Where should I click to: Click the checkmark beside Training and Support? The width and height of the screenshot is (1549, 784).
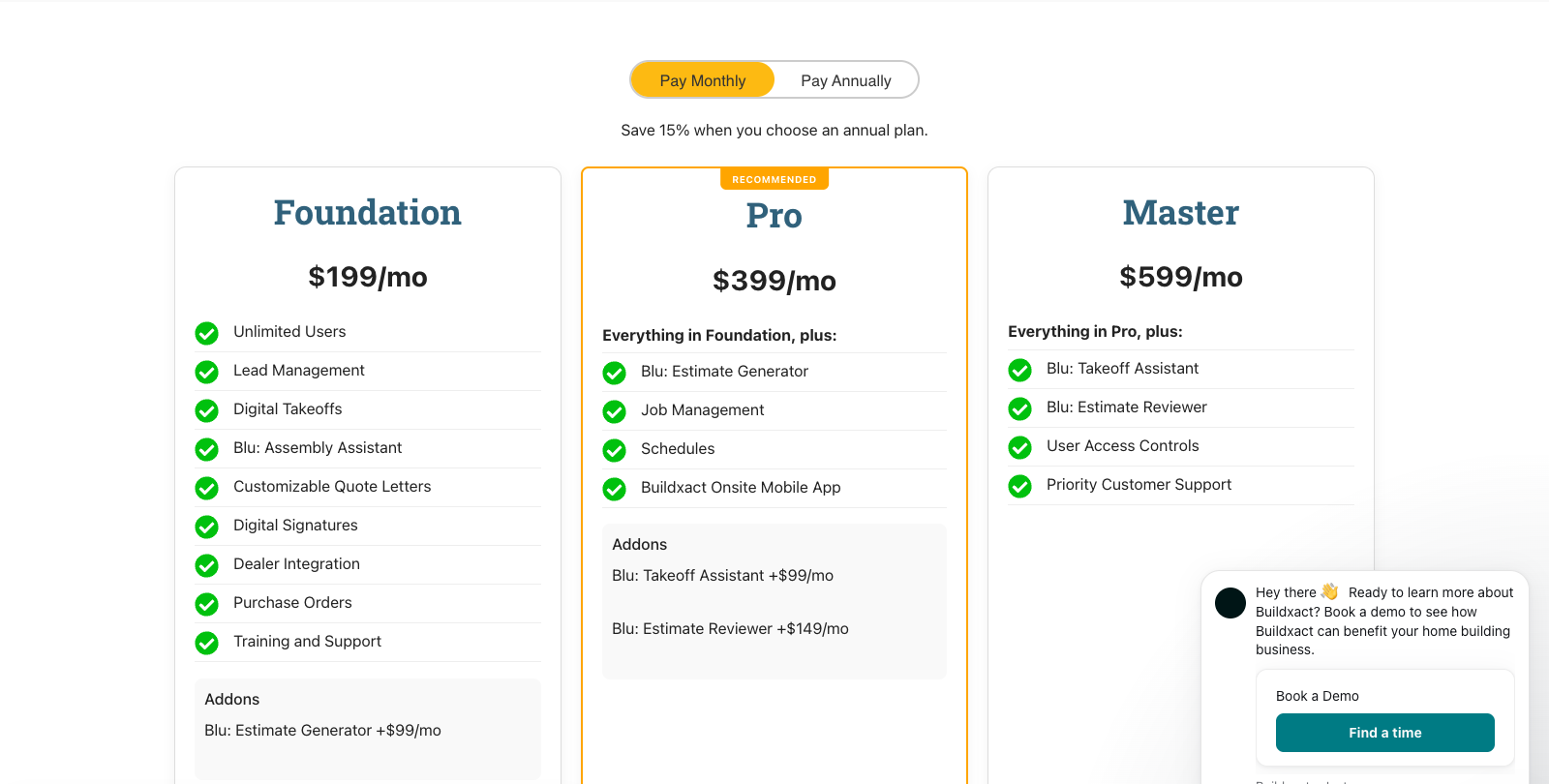coord(206,643)
